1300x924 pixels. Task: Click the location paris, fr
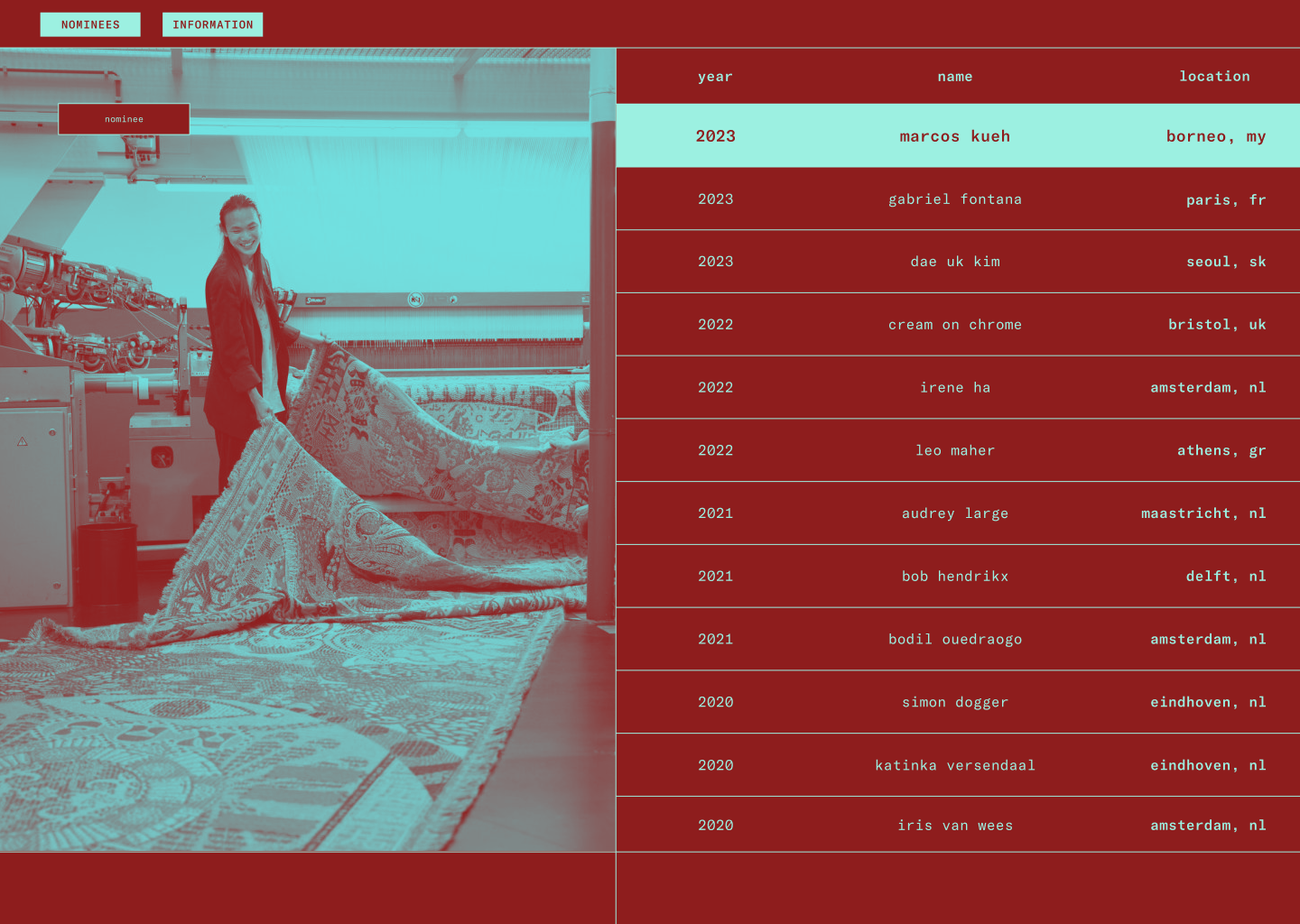click(x=1226, y=199)
